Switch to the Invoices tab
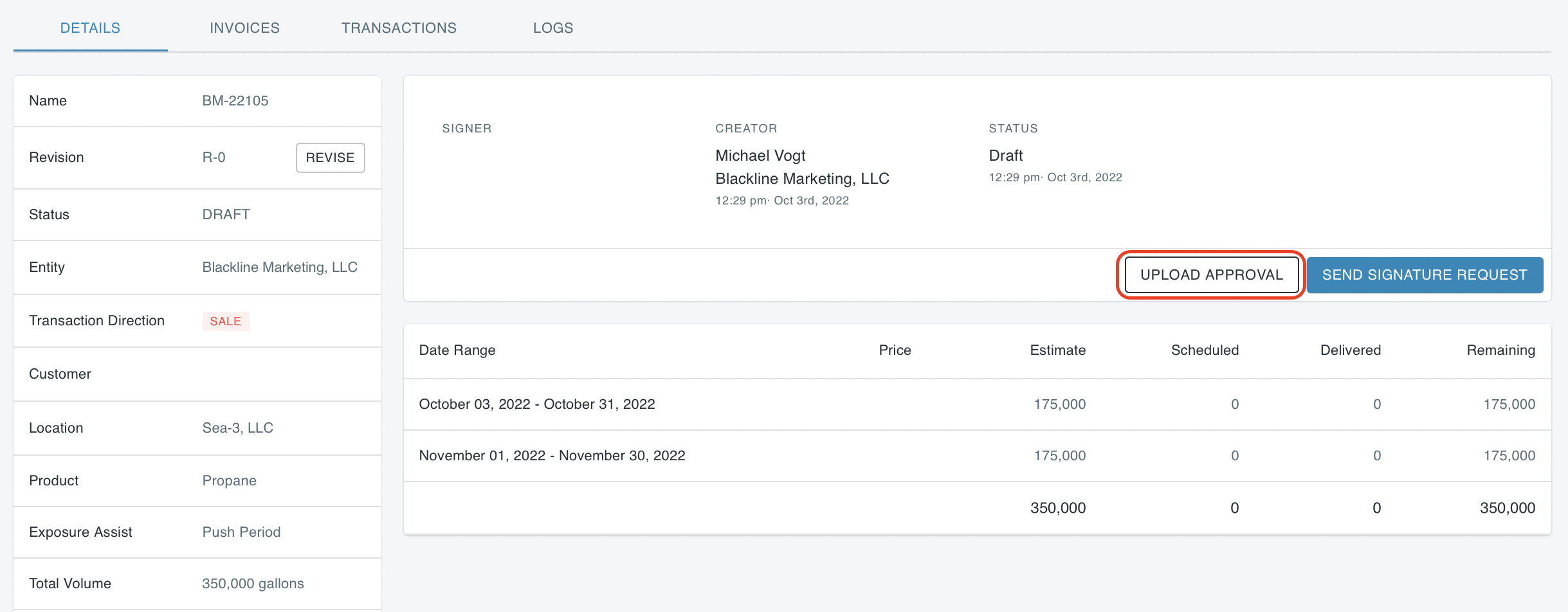Viewport: 1568px width, 612px height. pos(244,28)
